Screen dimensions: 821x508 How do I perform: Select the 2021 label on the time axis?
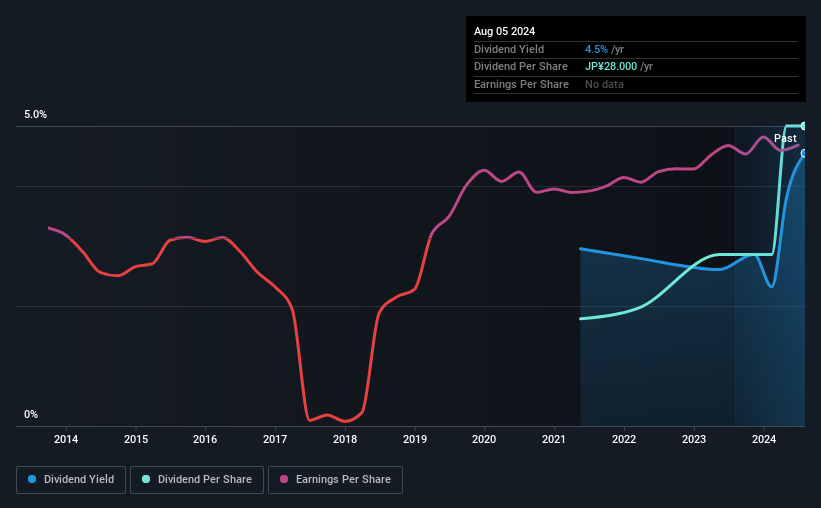tap(554, 439)
